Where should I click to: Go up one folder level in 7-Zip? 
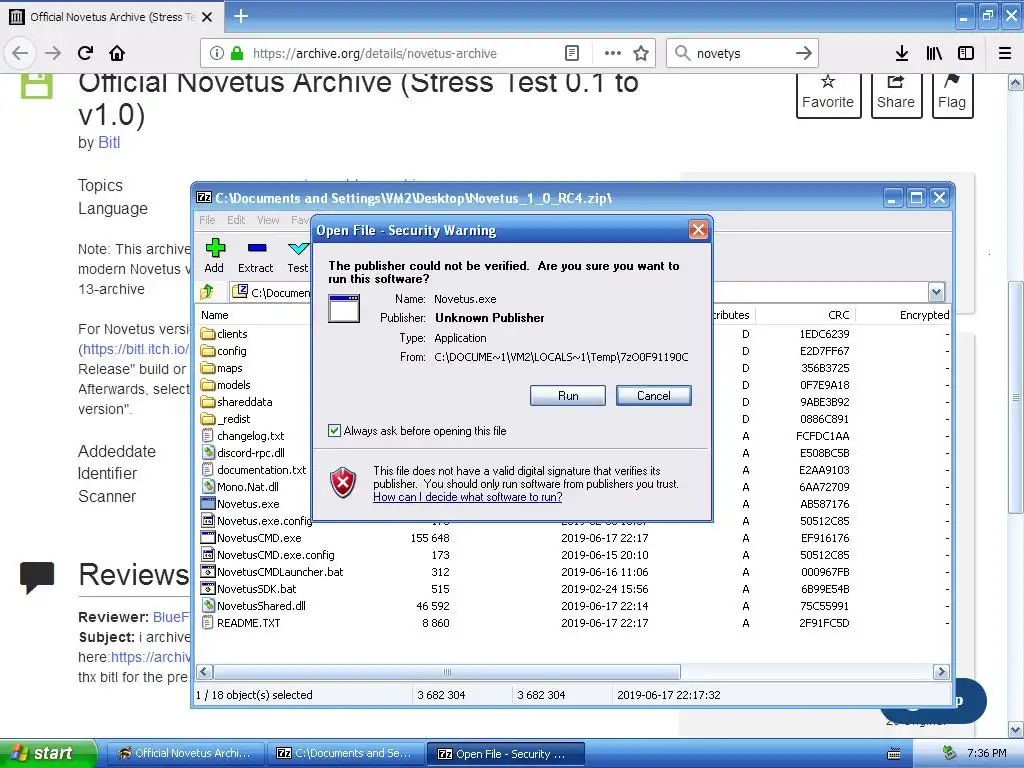(208, 292)
